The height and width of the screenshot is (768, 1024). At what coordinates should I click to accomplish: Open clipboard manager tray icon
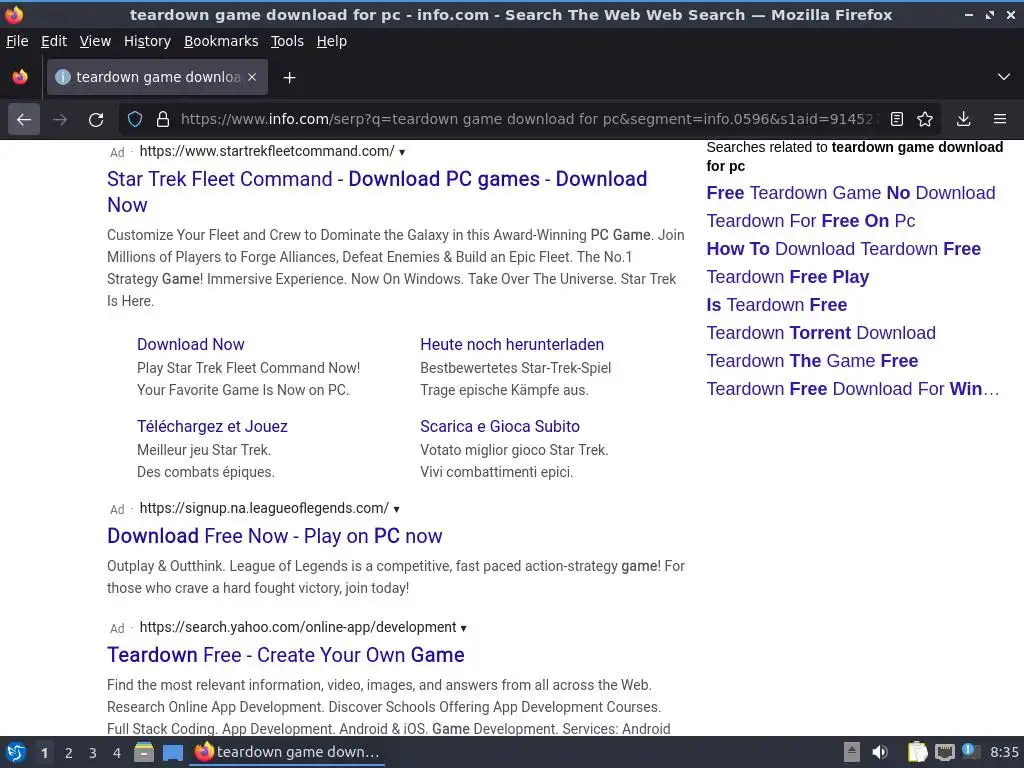[917, 752]
